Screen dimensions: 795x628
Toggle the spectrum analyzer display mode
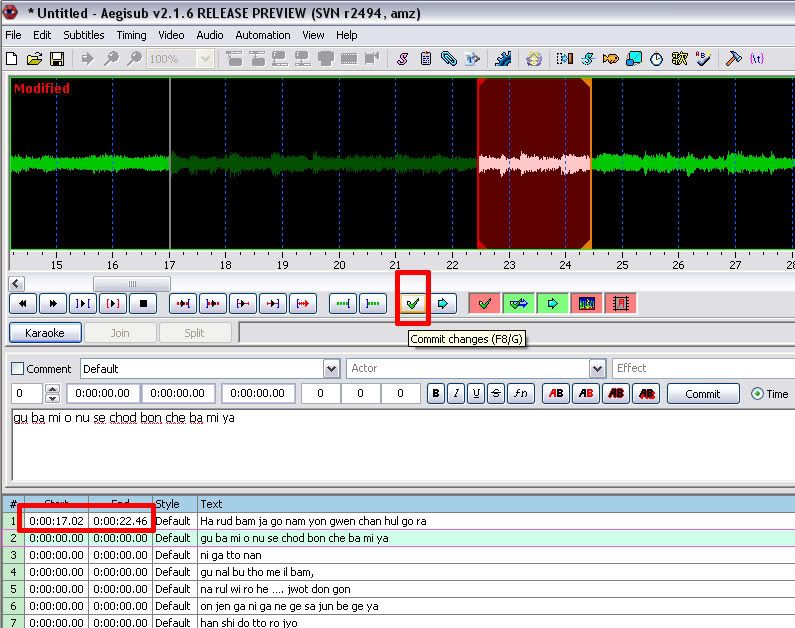tap(587, 303)
